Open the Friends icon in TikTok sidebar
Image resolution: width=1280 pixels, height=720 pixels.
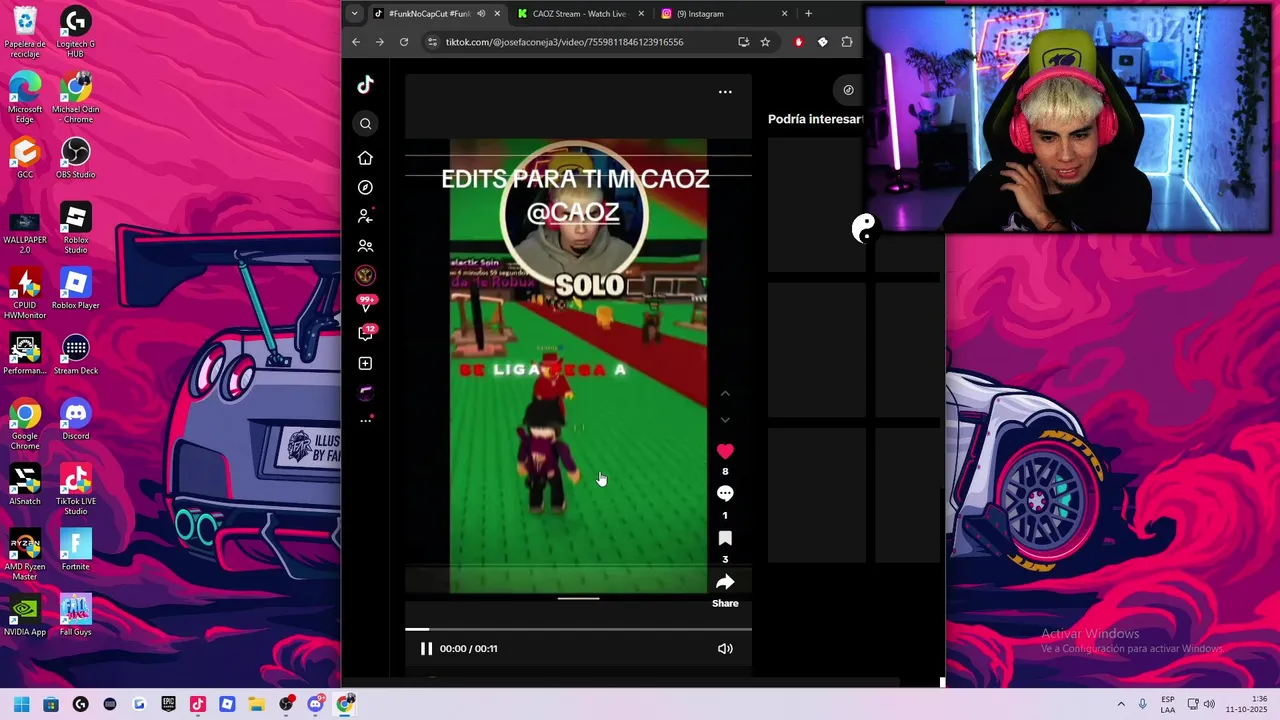(365, 246)
